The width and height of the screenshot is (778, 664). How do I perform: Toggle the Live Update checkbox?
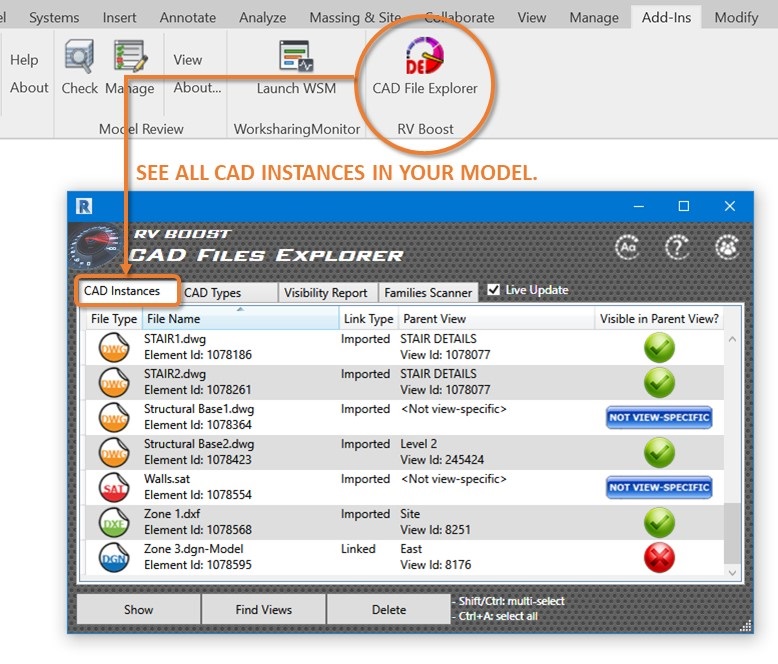tap(493, 289)
